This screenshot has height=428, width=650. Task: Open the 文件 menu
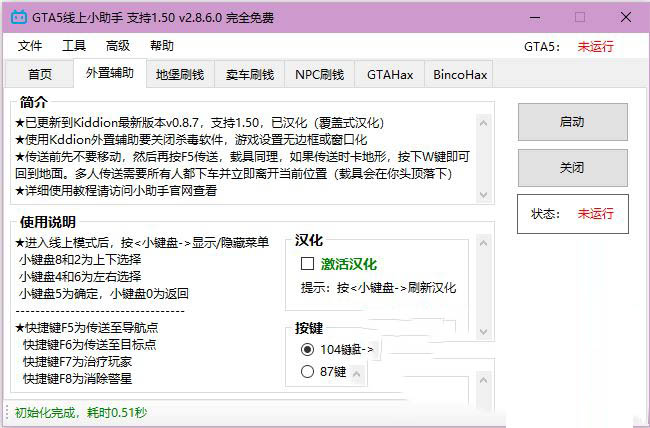pos(30,46)
